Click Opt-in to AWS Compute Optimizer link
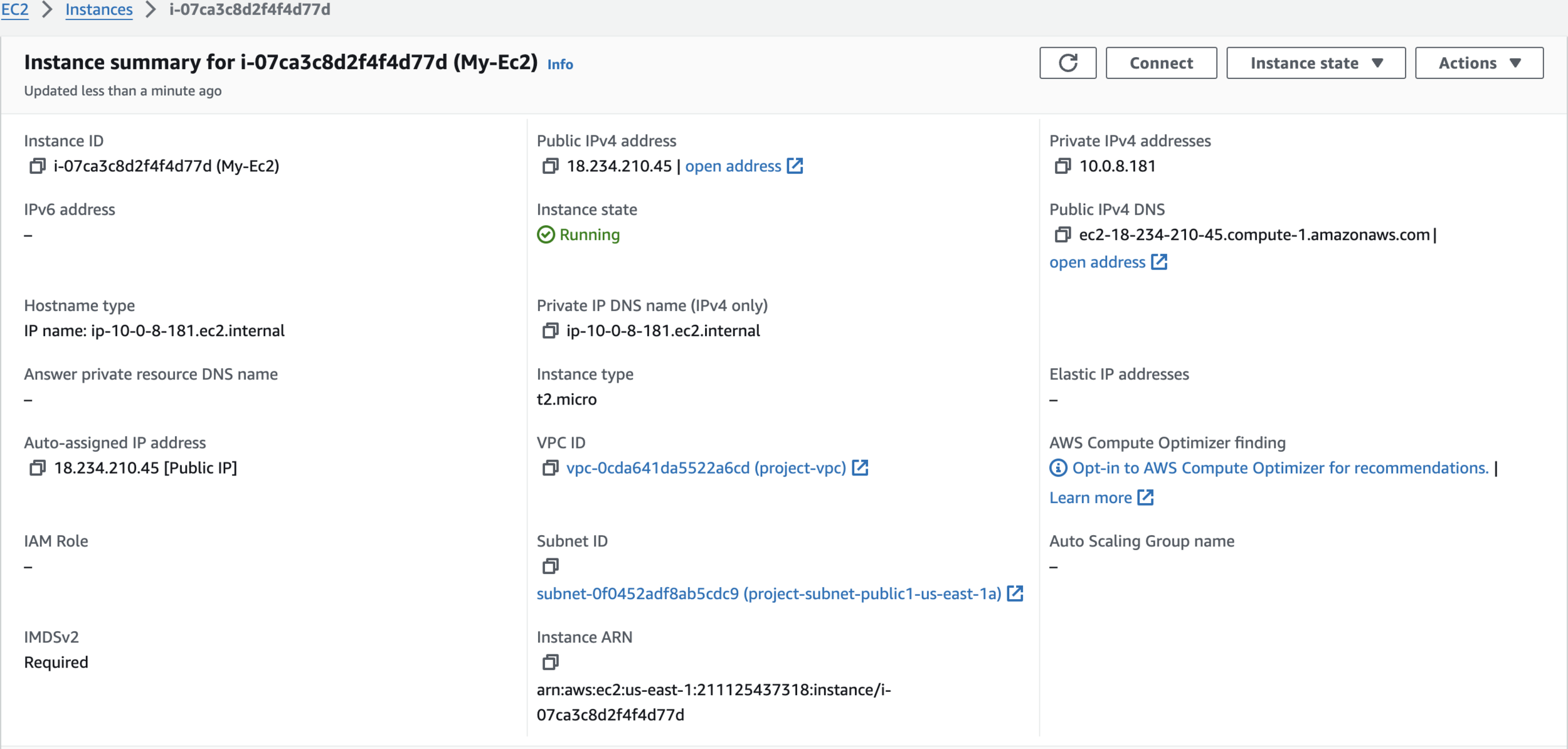This screenshot has width=1568, height=749. point(1279,468)
